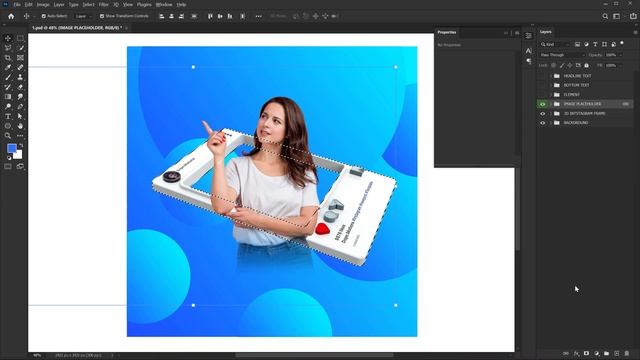Click the Share export icon
The image size is (640, 360).
(x=633, y=16)
